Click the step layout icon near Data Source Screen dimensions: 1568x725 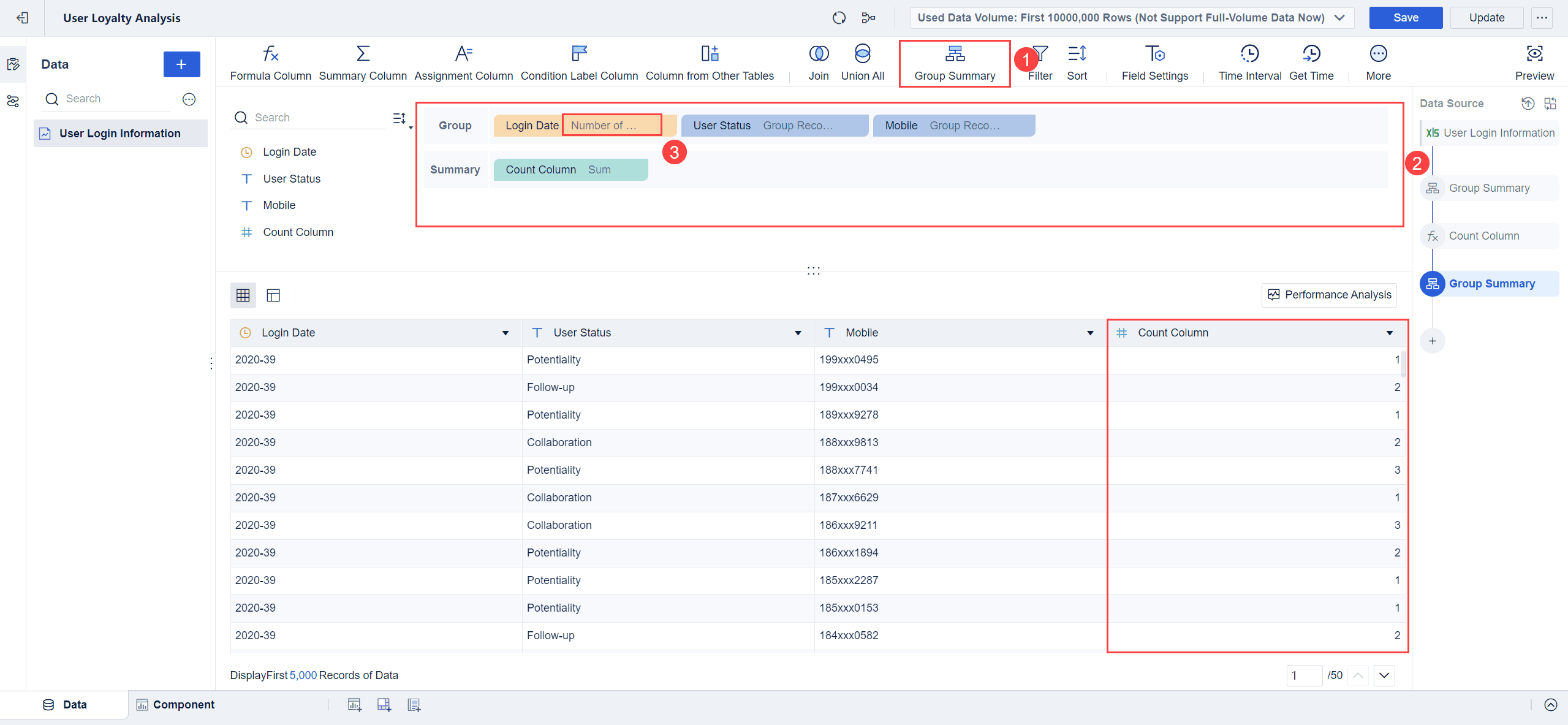[x=1550, y=104]
